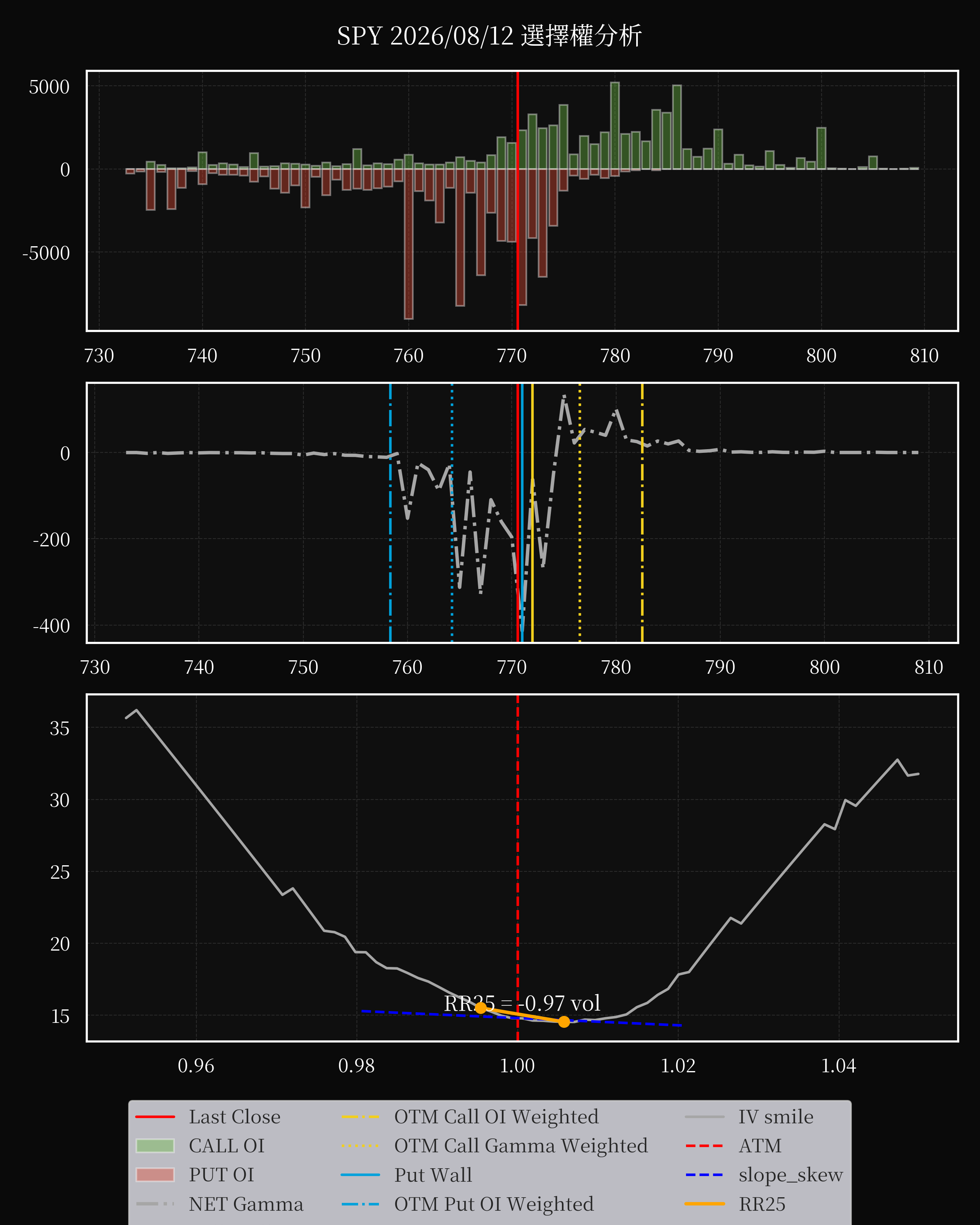Viewport: 980px width, 1225px height.
Task: Click the red PUT OI legend swatch
Action: coord(155,1174)
